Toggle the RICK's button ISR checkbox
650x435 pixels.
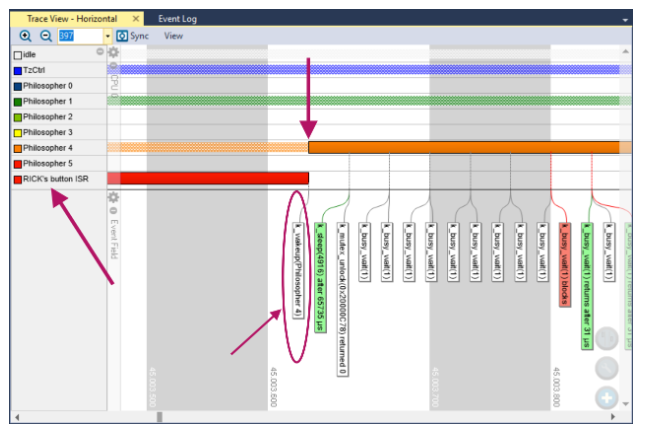[17, 179]
